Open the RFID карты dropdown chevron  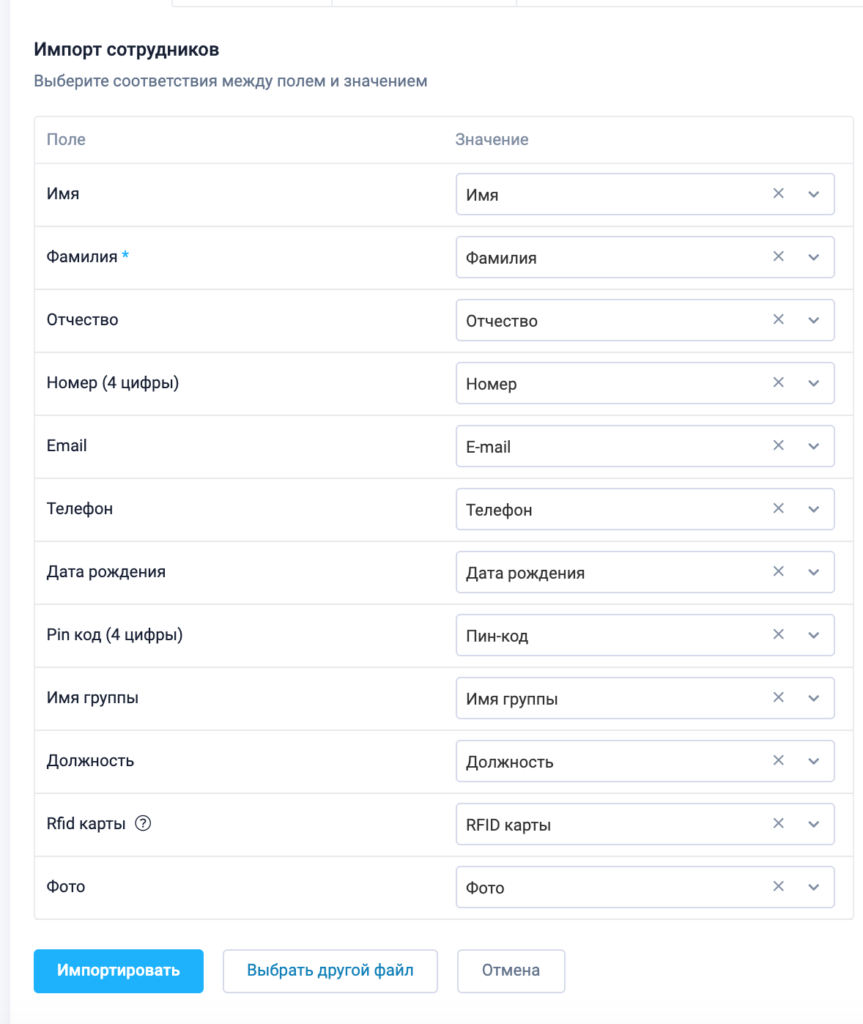813,824
